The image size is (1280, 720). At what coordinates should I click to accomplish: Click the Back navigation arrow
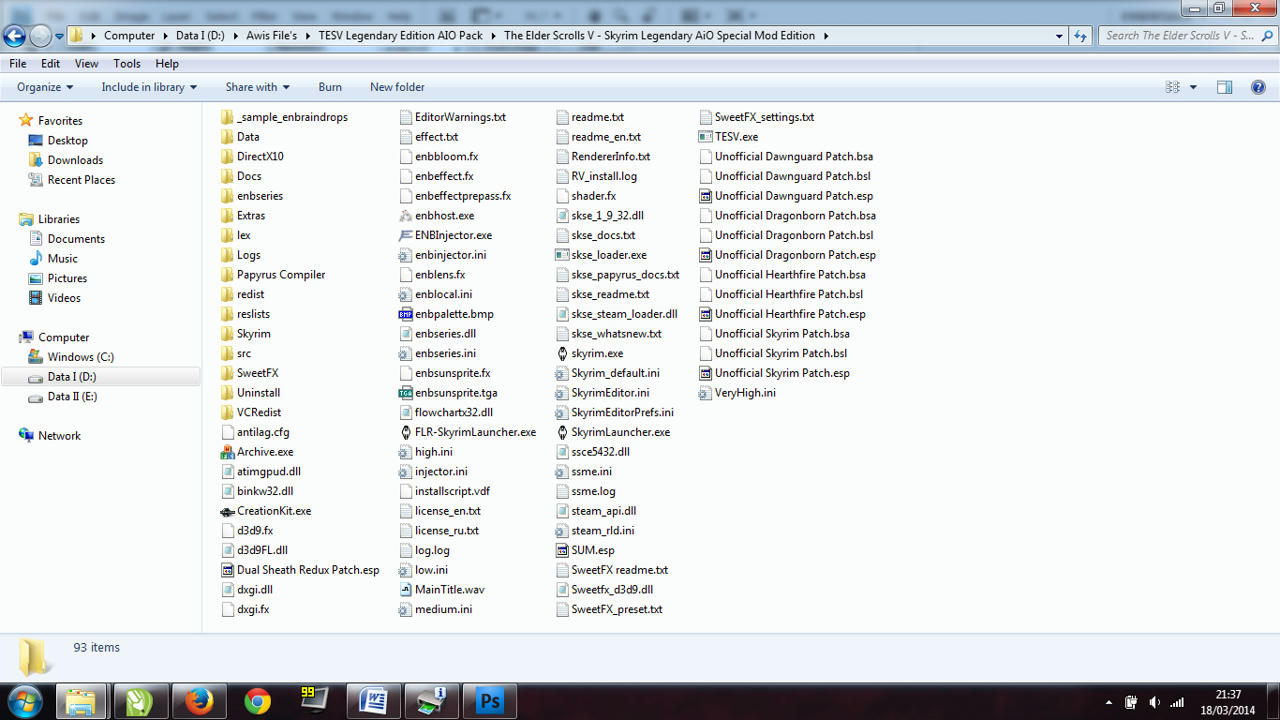point(14,36)
